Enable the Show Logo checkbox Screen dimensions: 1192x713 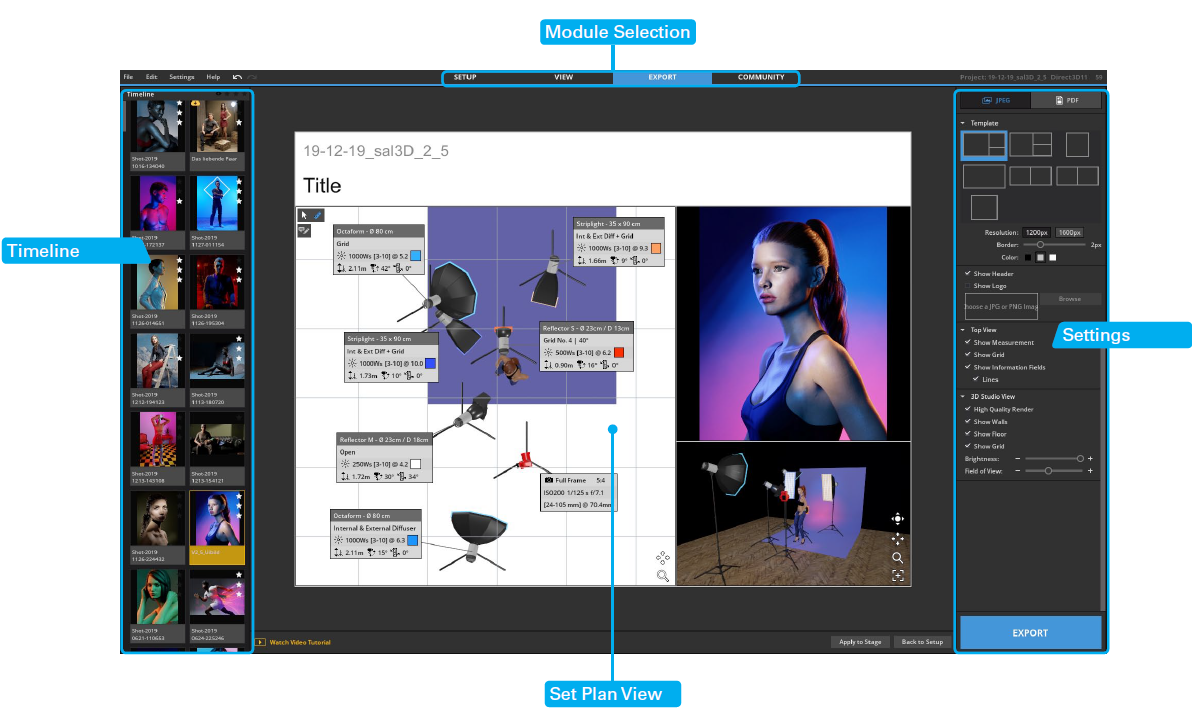967,286
